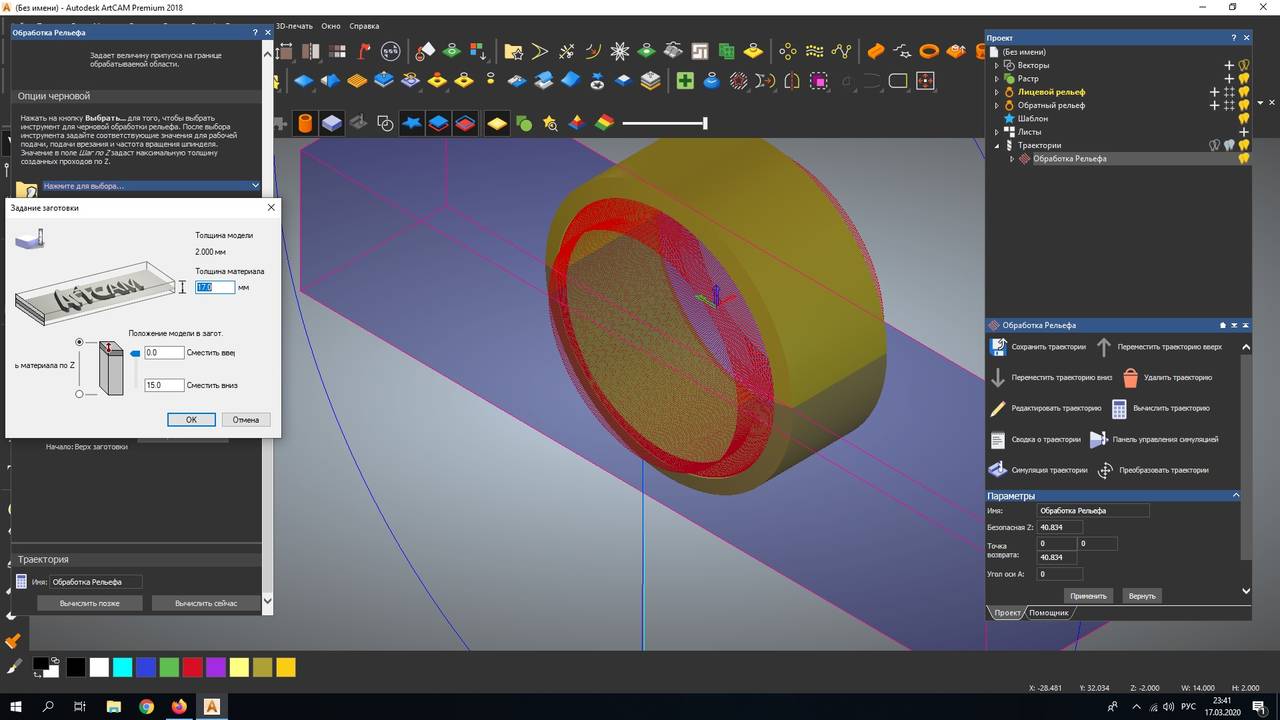Image resolution: width=1280 pixels, height=720 pixels.
Task: Start the Toolpath simulation icon
Action: (x=997, y=470)
